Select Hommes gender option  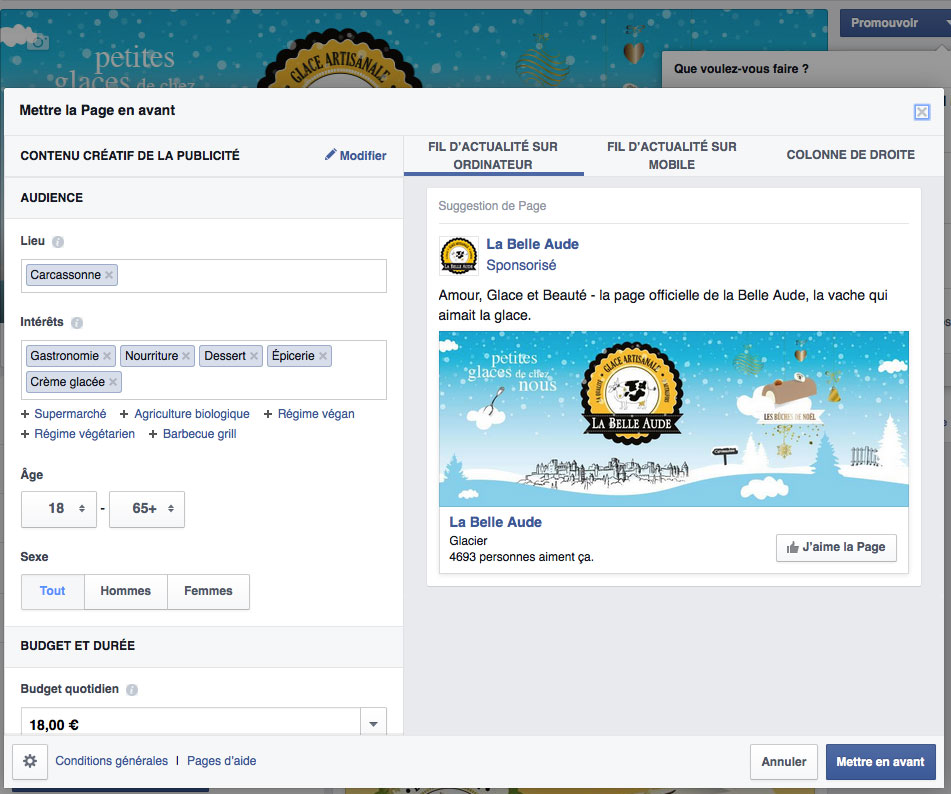pyautogui.click(x=126, y=591)
